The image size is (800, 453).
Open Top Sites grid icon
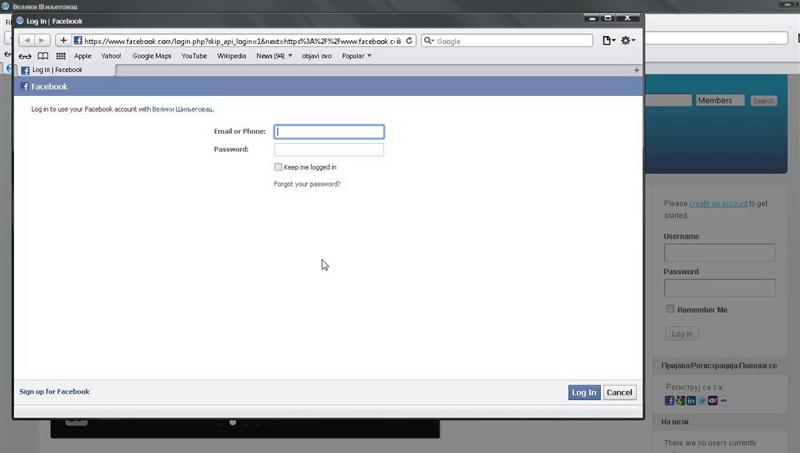(x=61, y=56)
